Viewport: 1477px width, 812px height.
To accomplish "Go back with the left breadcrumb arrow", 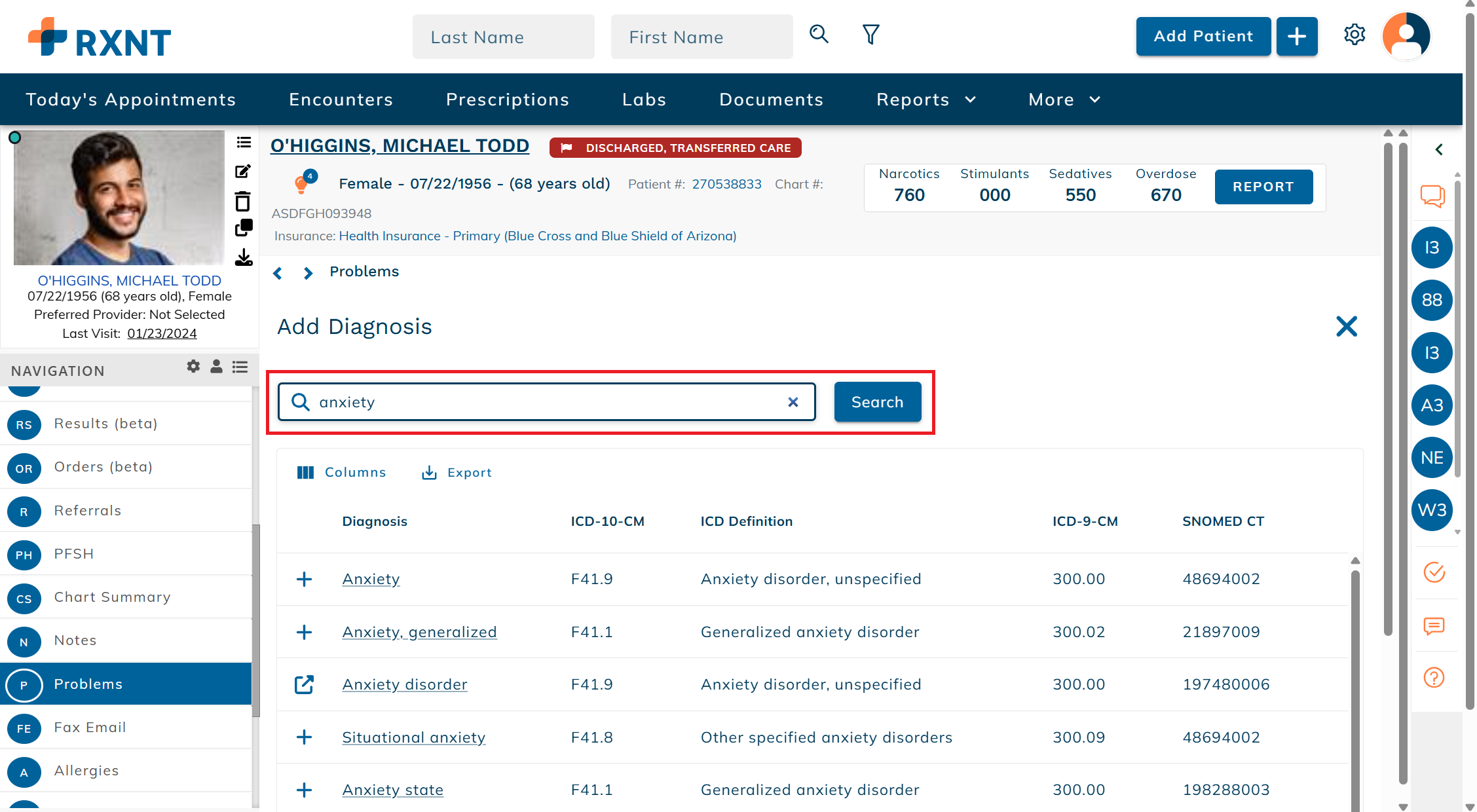I will point(278,272).
